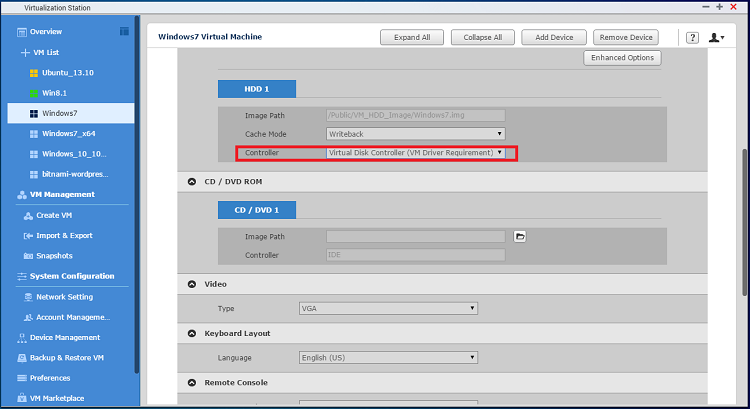Image resolution: width=750 pixels, height=409 pixels.
Task: Click the Create VM icon
Action: (x=28, y=216)
